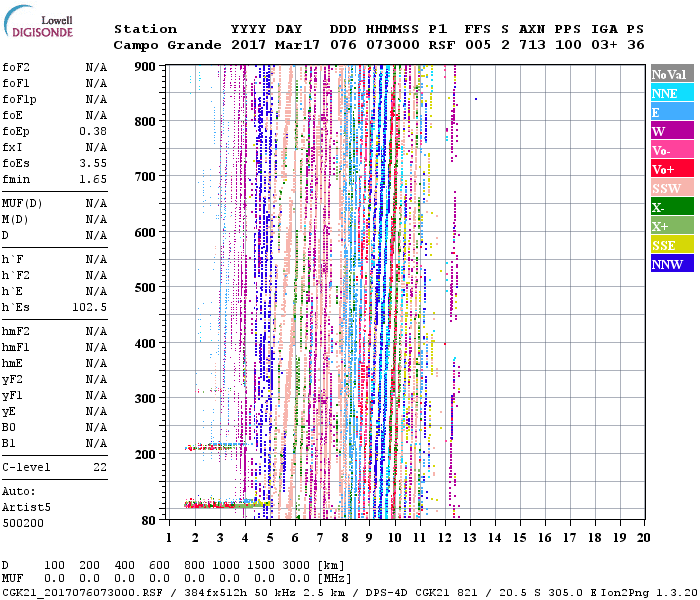
Task: Click the 15 MHz frequency axis label
Action: (519, 538)
